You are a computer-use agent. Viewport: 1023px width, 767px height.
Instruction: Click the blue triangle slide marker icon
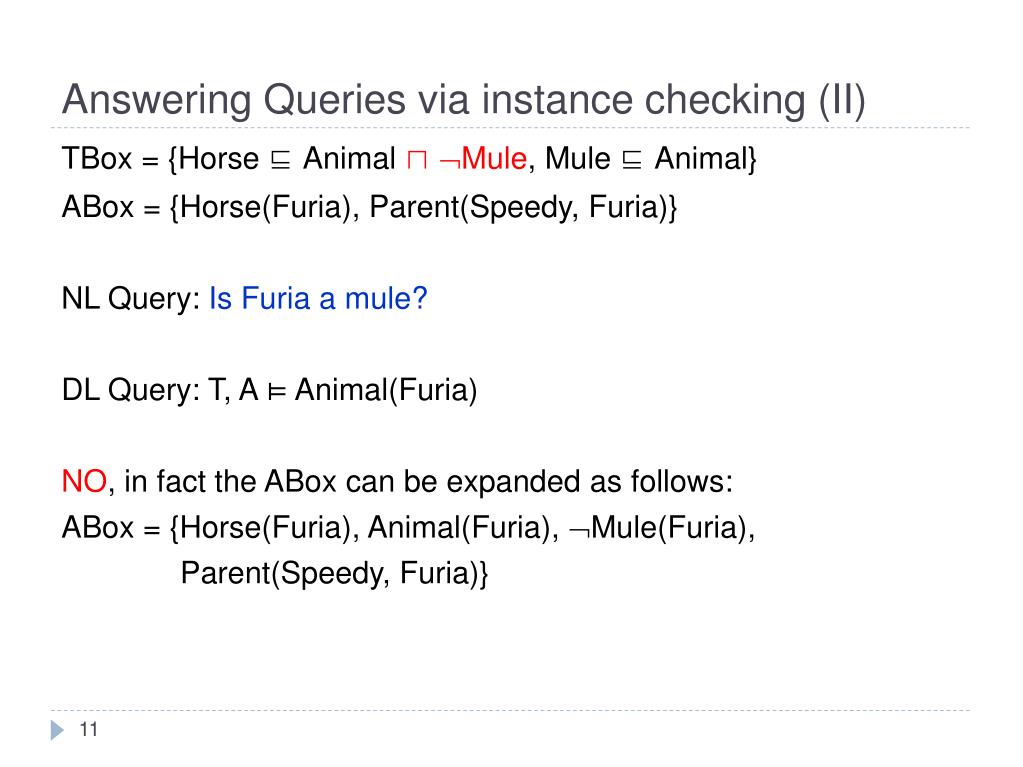57,730
